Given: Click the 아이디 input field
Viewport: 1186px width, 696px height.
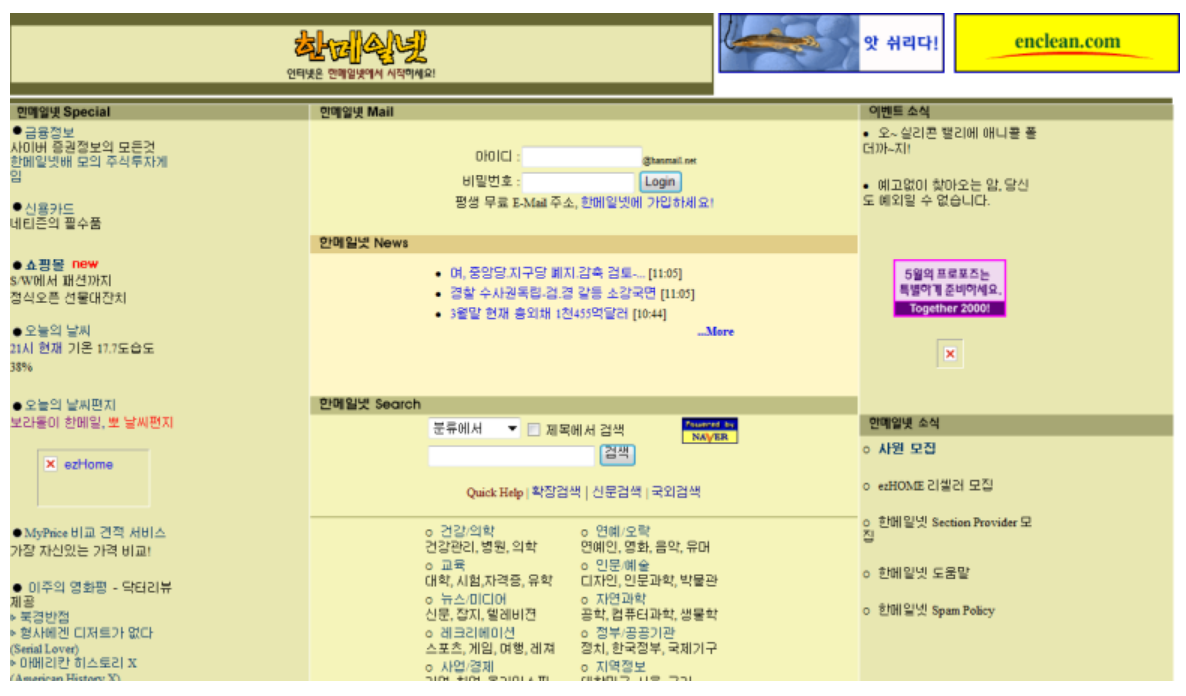Looking at the screenshot, I should pyautogui.click(x=582, y=157).
